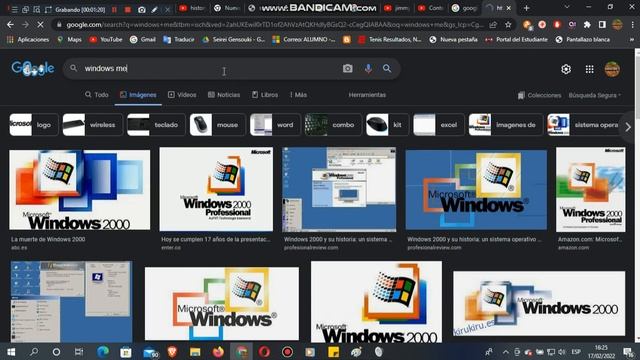Screen dimensions: 640x360
Task: Open File Explorer from taskbar
Action: (x=195, y=352)
